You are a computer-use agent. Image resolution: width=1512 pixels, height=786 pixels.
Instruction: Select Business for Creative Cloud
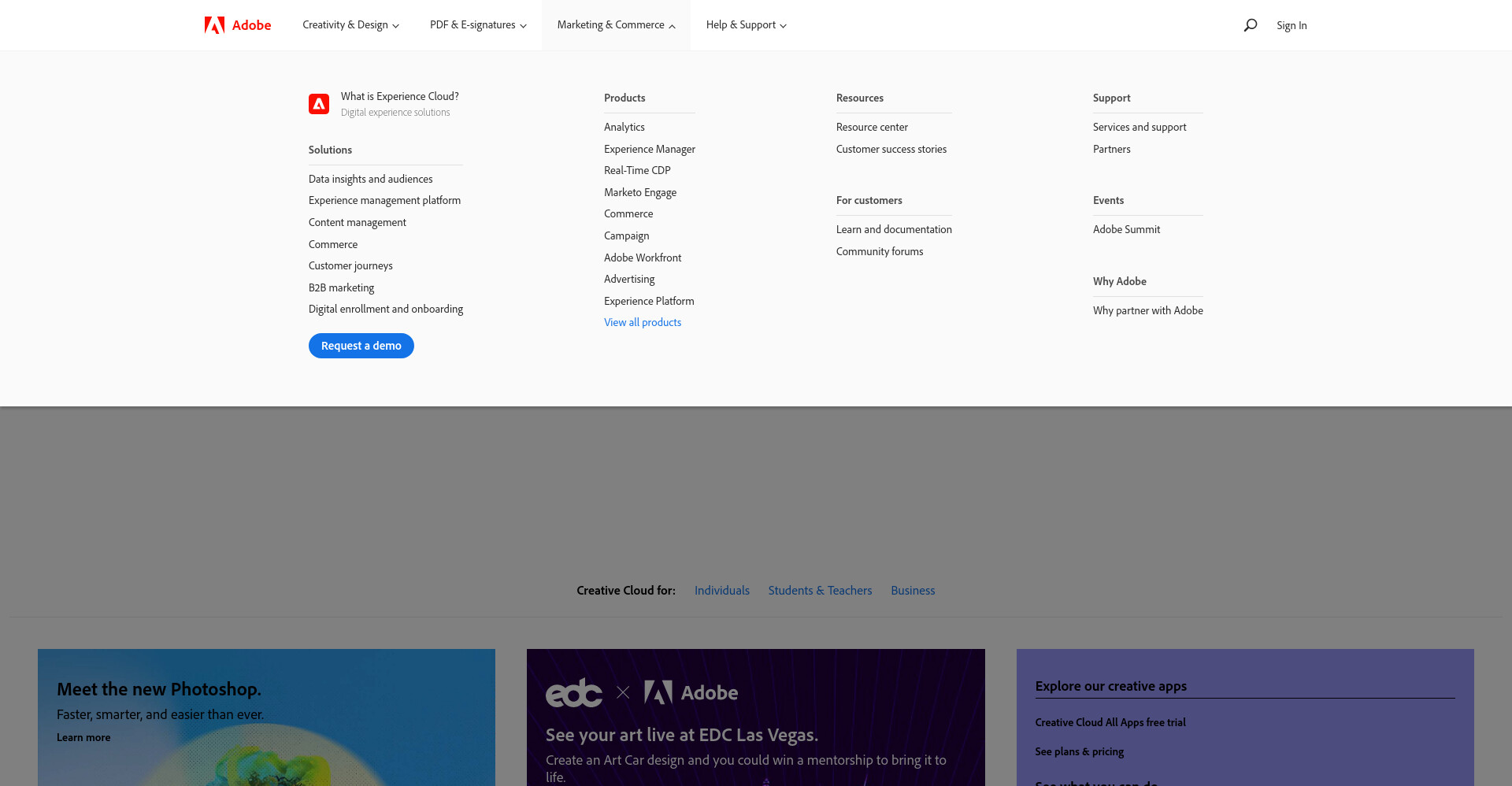[x=913, y=590]
